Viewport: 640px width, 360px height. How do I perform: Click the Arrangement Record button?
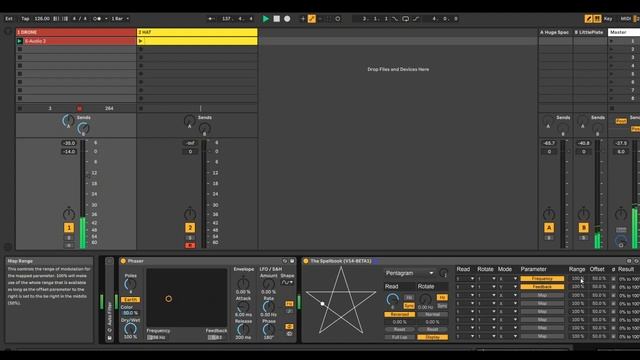[287, 19]
